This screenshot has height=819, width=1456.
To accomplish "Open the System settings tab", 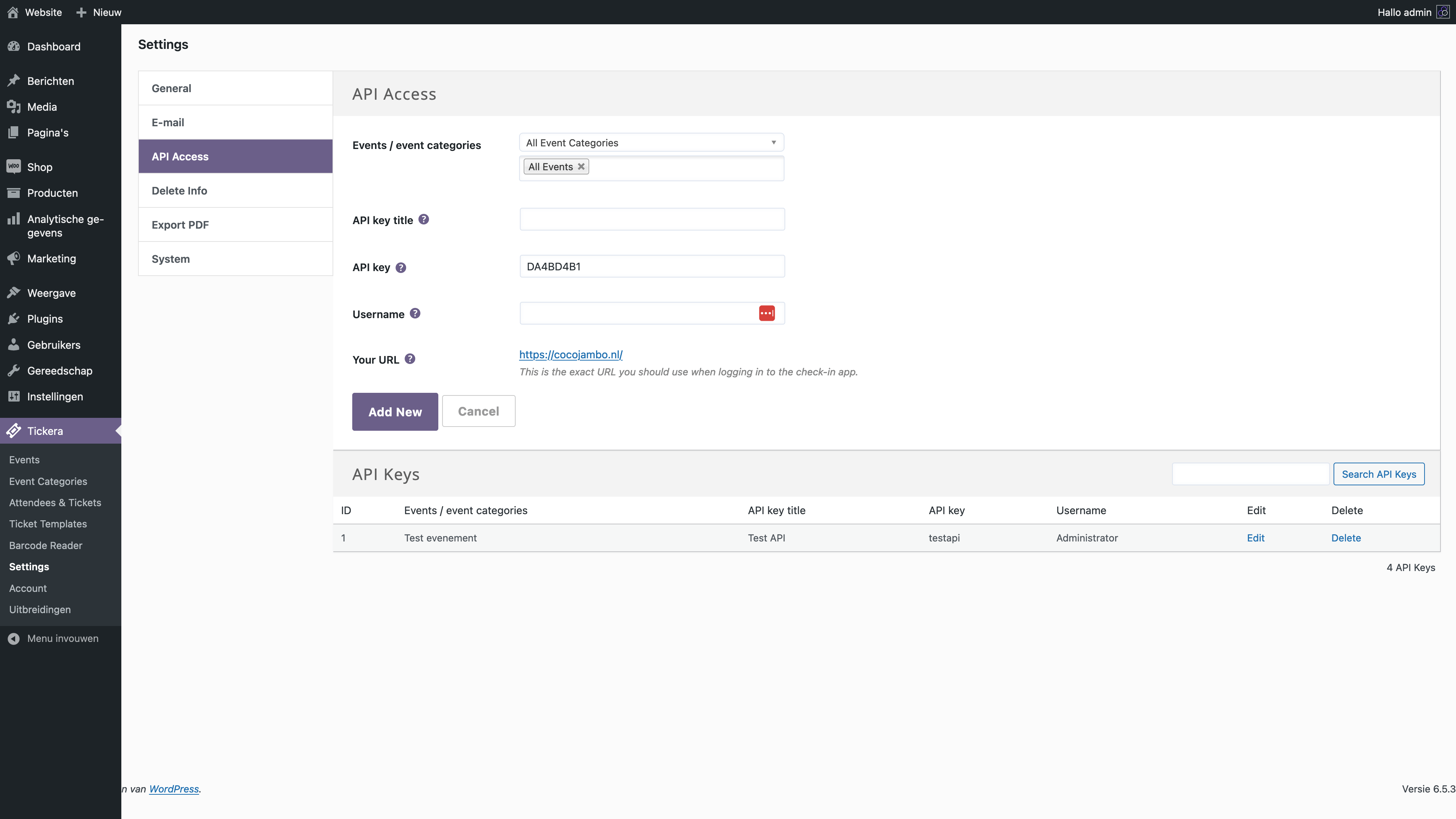I will coord(235,259).
